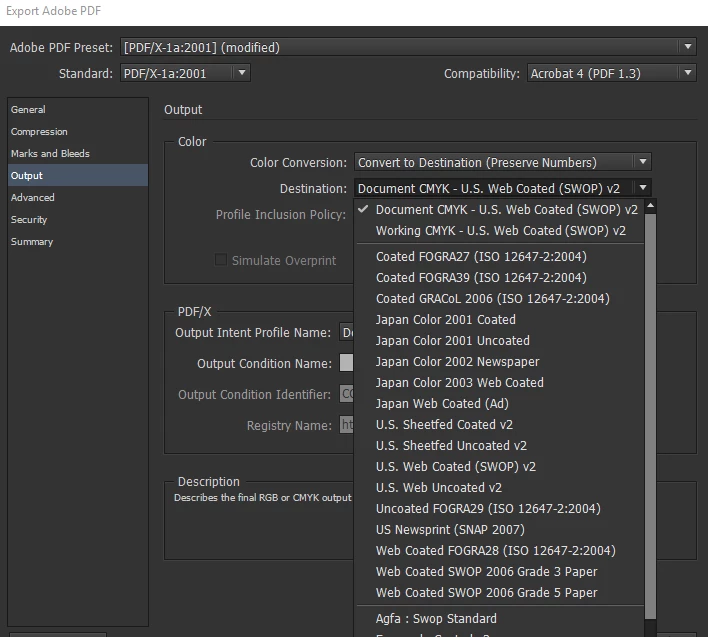The height and width of the screenshot is (637, 708).
Task: Choose Coated FOGRA27 profile
Action: click(x=500, y=256)
